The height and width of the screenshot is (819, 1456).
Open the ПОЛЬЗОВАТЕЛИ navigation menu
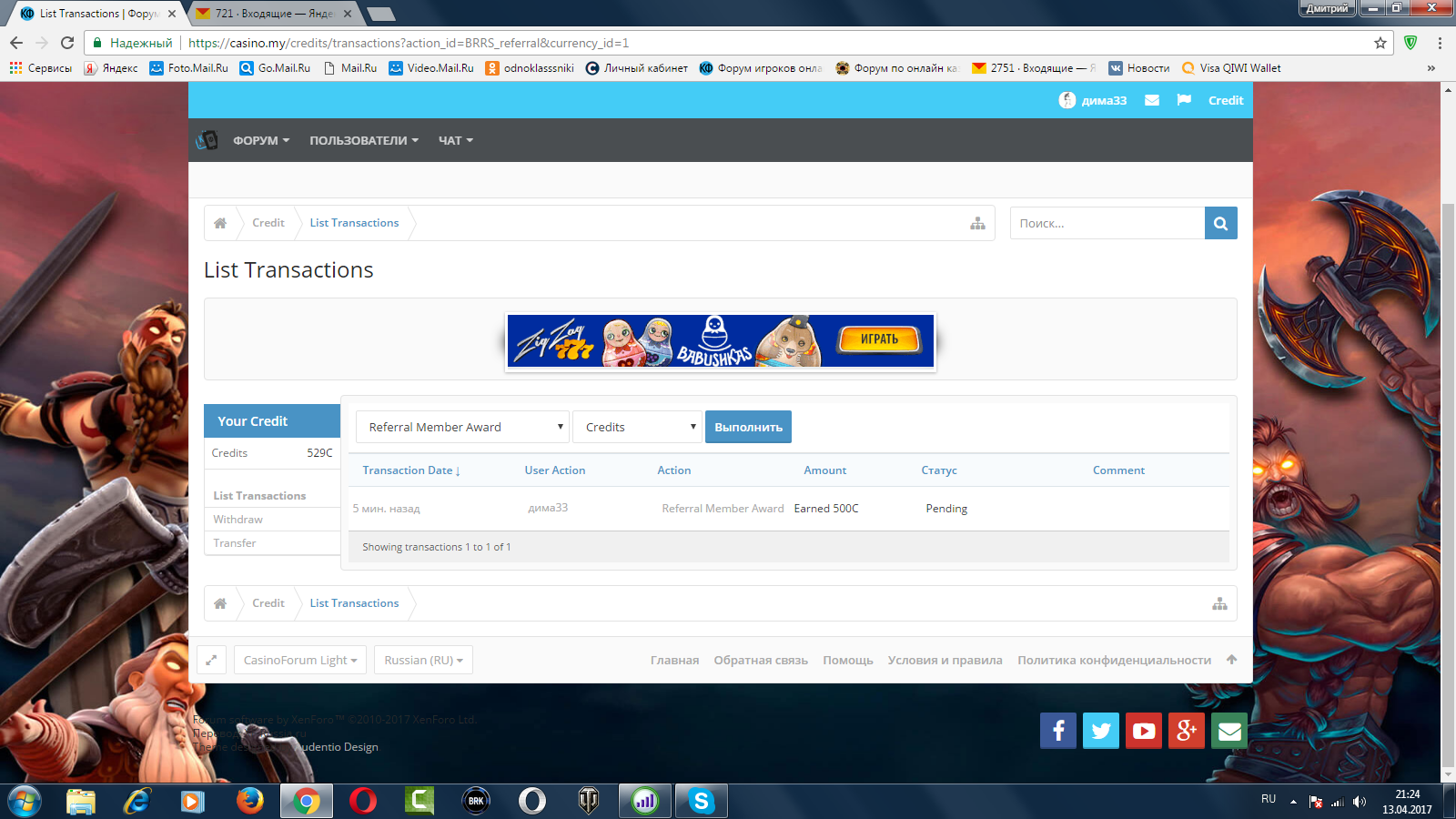[363, 140]
